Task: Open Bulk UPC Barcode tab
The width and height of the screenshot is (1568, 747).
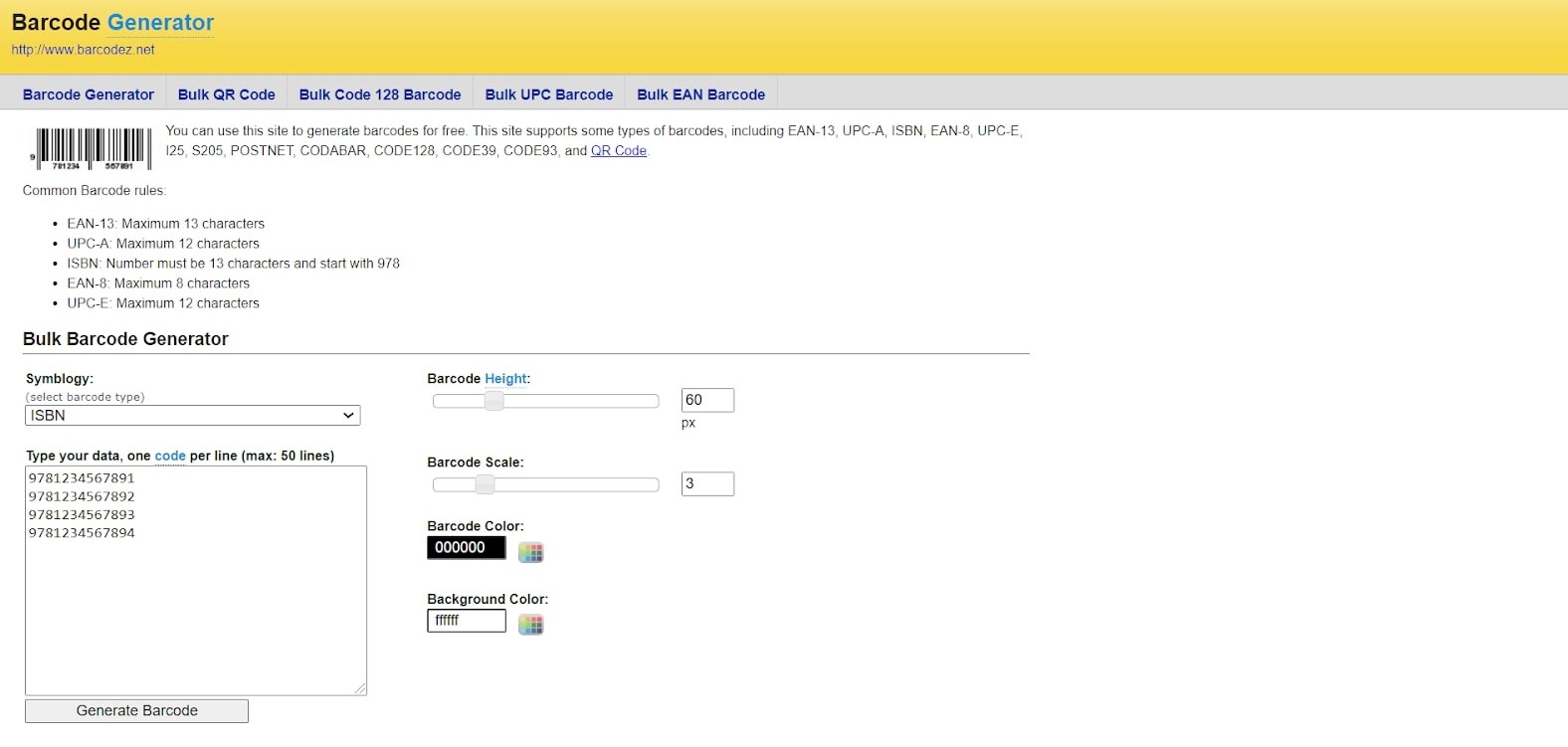Action: click(x=549, y=94)
